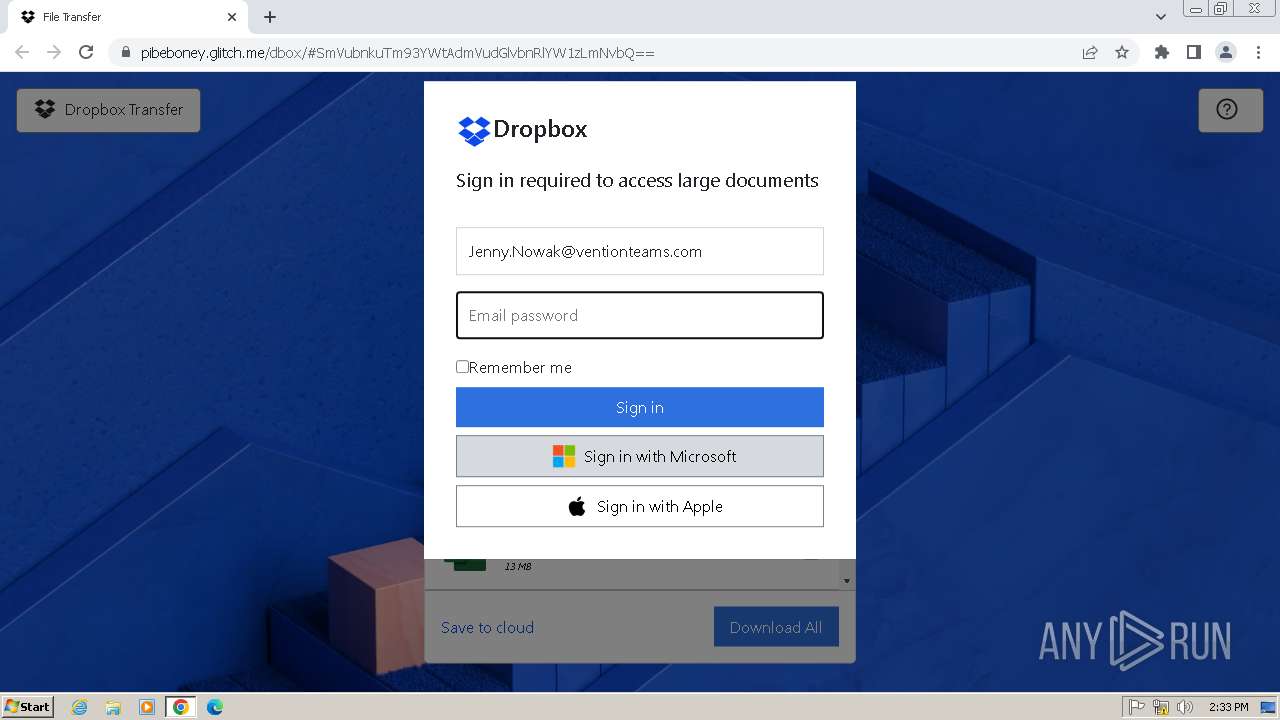Viewport: 1280px width, 720px height.
Task: Click the network tray icon
Action: pos(1161,707)
